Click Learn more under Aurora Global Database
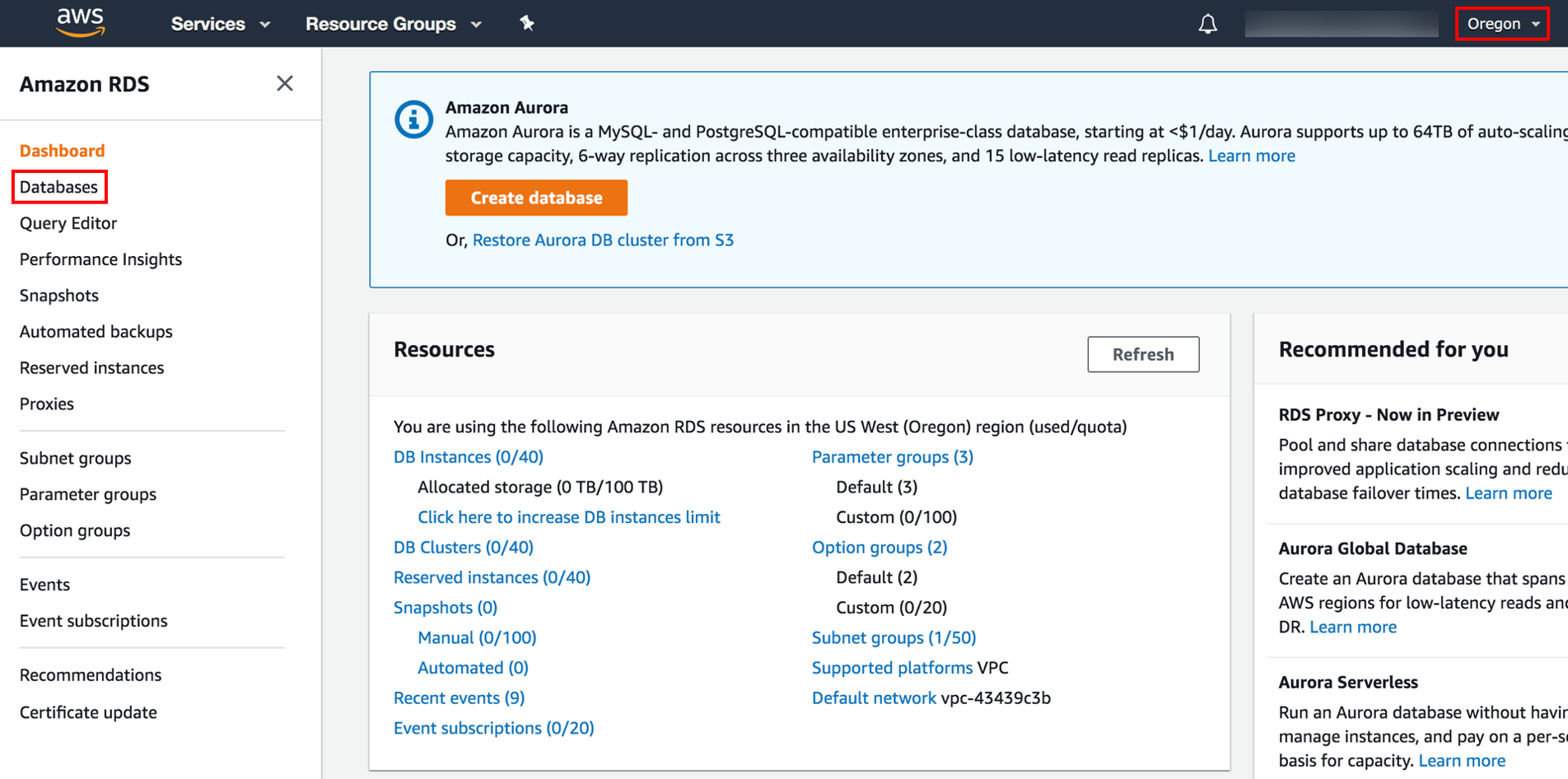The height and width of the screenshot is (779, 1568). [x=1353, y=627]
